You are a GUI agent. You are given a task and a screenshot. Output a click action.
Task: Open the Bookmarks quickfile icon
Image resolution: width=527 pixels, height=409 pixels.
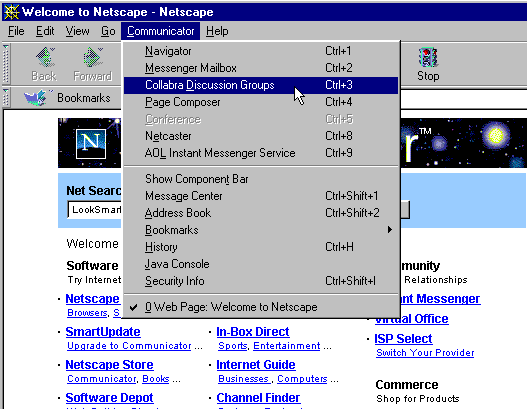pyautogui.click(x=37, y=98)
